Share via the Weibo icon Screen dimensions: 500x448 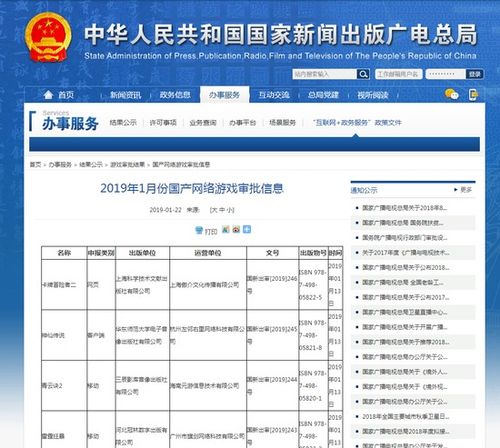pos(236,230)
